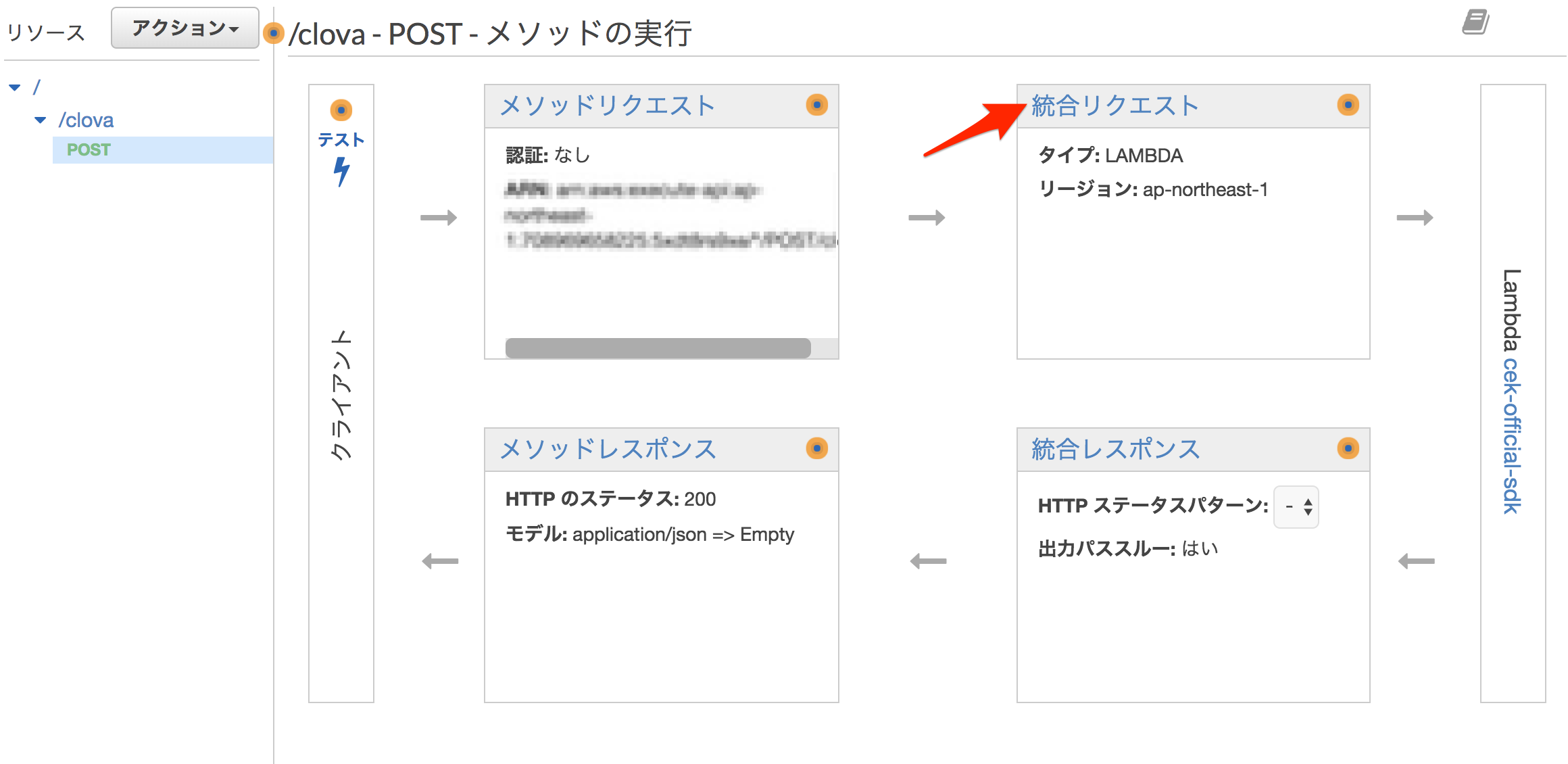Click orange dot beside /clova page title
Screen dimensions: 1568x764
[x=274, y=32]
